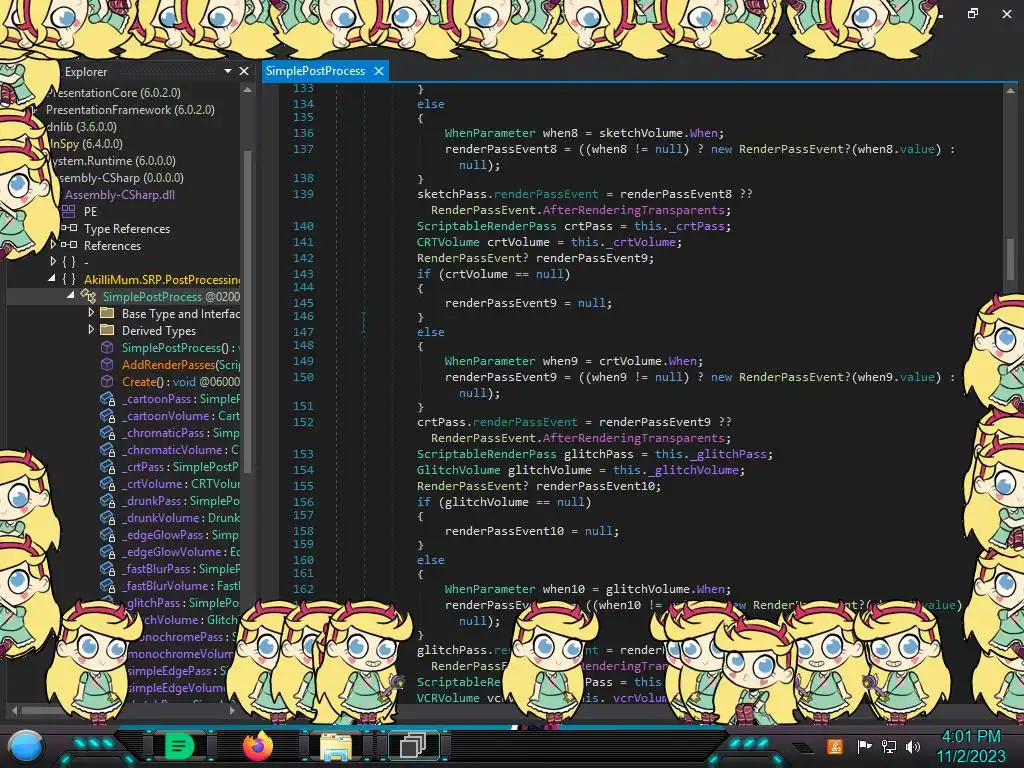This screenshot has width=1024, height=768.
Task: Click WhenParameter type on line 149
Action: click(x=490, y=360)
